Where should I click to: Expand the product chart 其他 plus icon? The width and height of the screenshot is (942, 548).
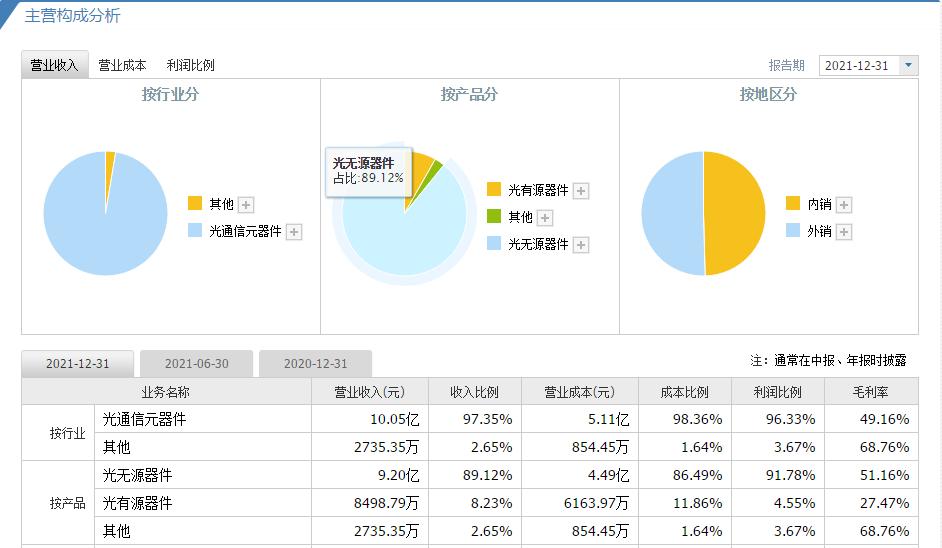545,218
